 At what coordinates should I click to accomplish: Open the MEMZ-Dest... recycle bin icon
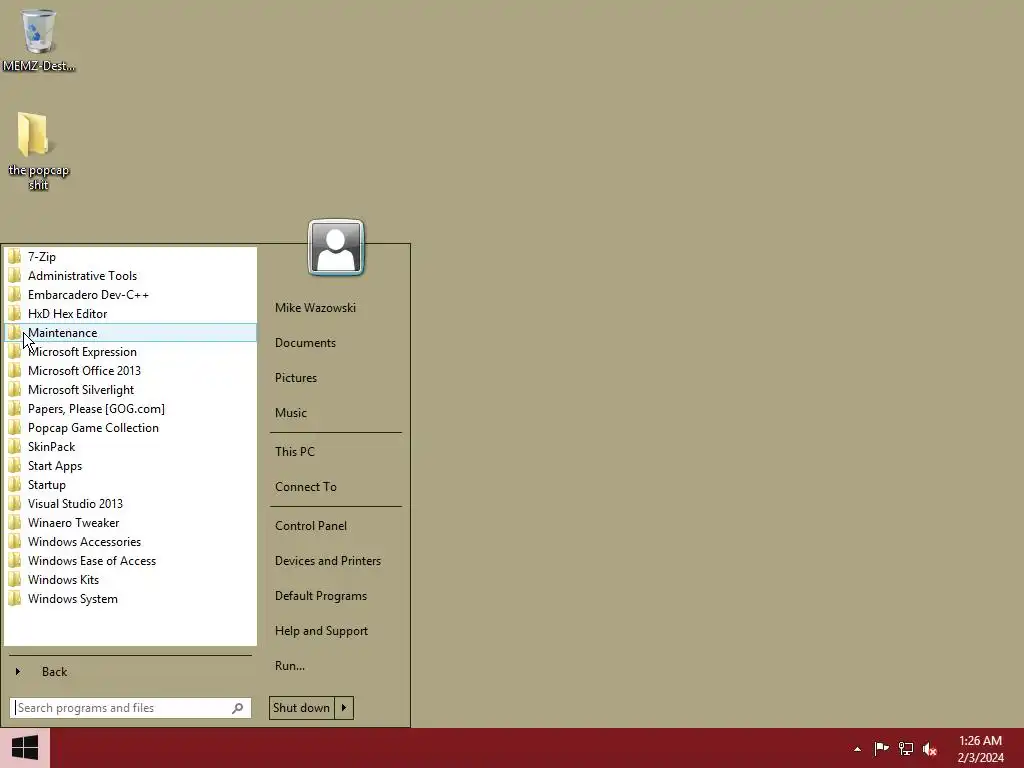[x=39, y=39]
